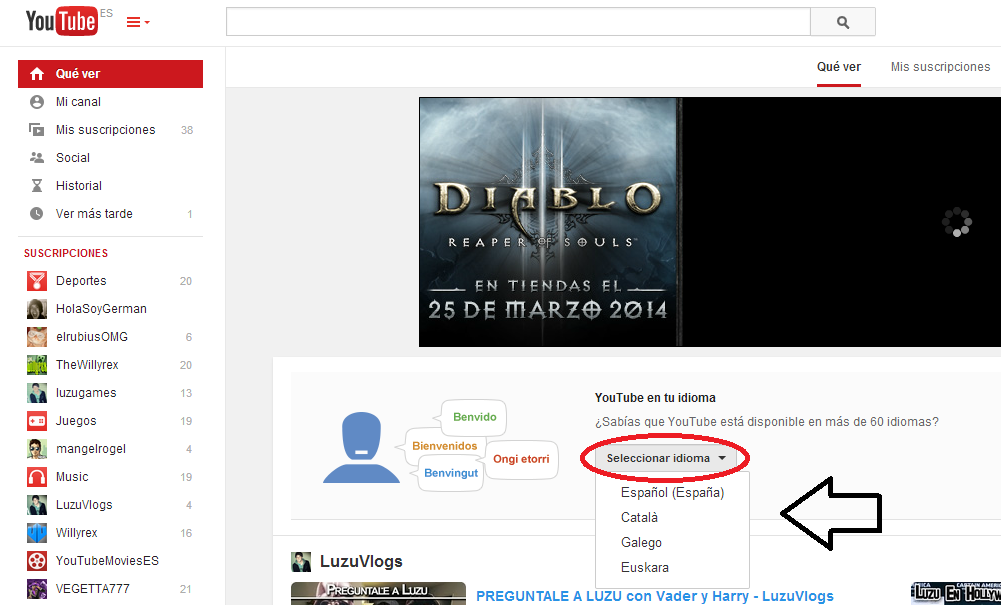1001x605 pixels.
Task: Open Willyrex channel avatar
Action: [x=37, y=533]
